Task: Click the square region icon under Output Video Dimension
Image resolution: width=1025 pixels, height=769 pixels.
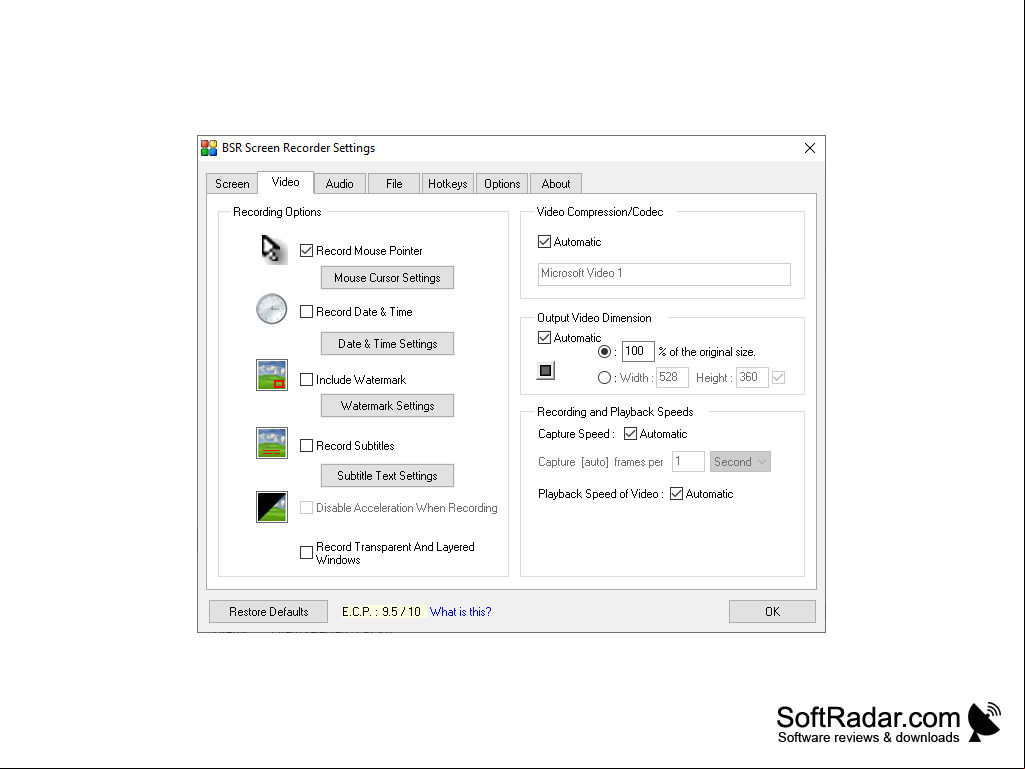Action: (546, 371)
